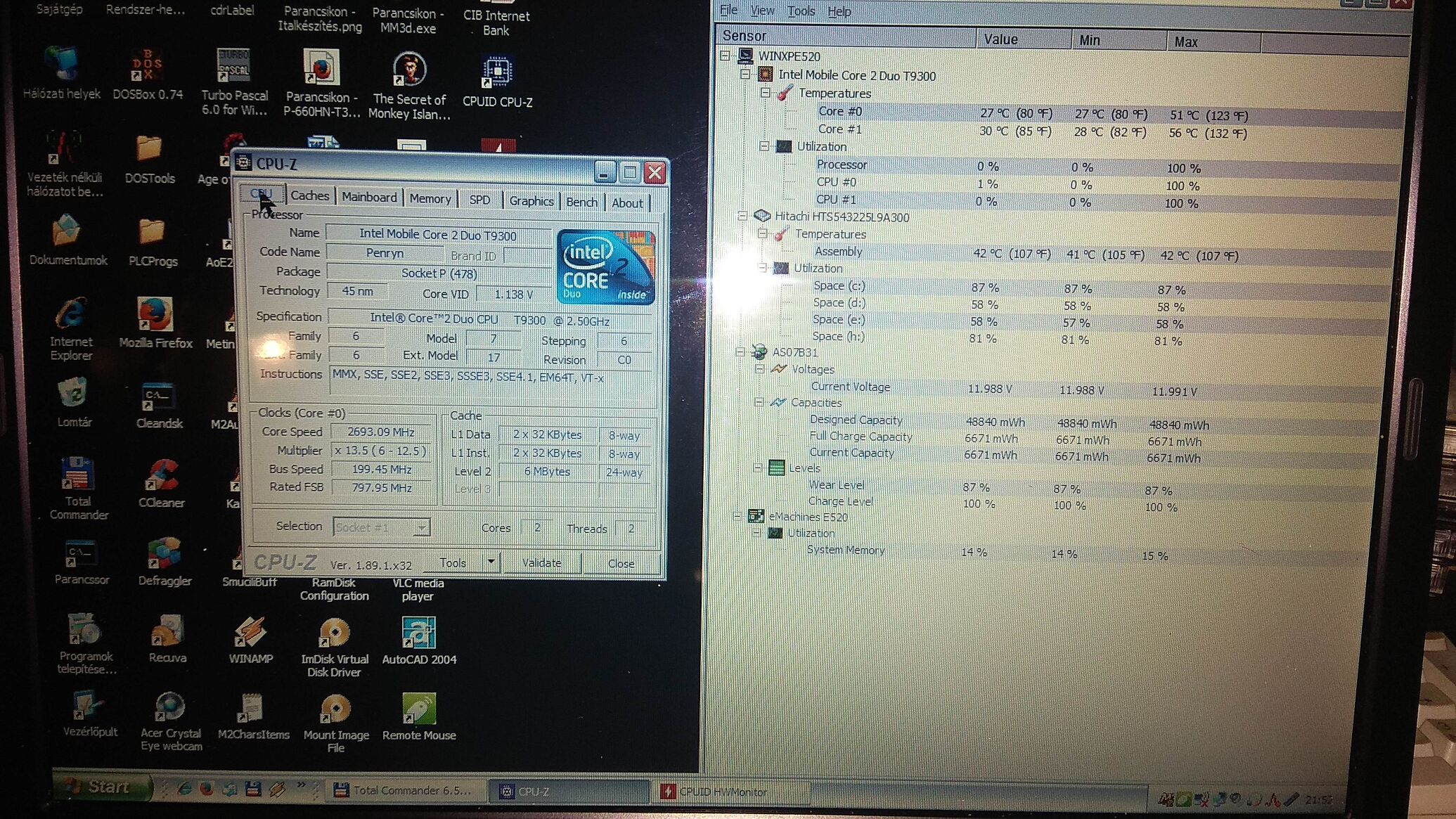
Task: Collapse CPU Utilization node in HWMonitor
Action: coord(764,146)
